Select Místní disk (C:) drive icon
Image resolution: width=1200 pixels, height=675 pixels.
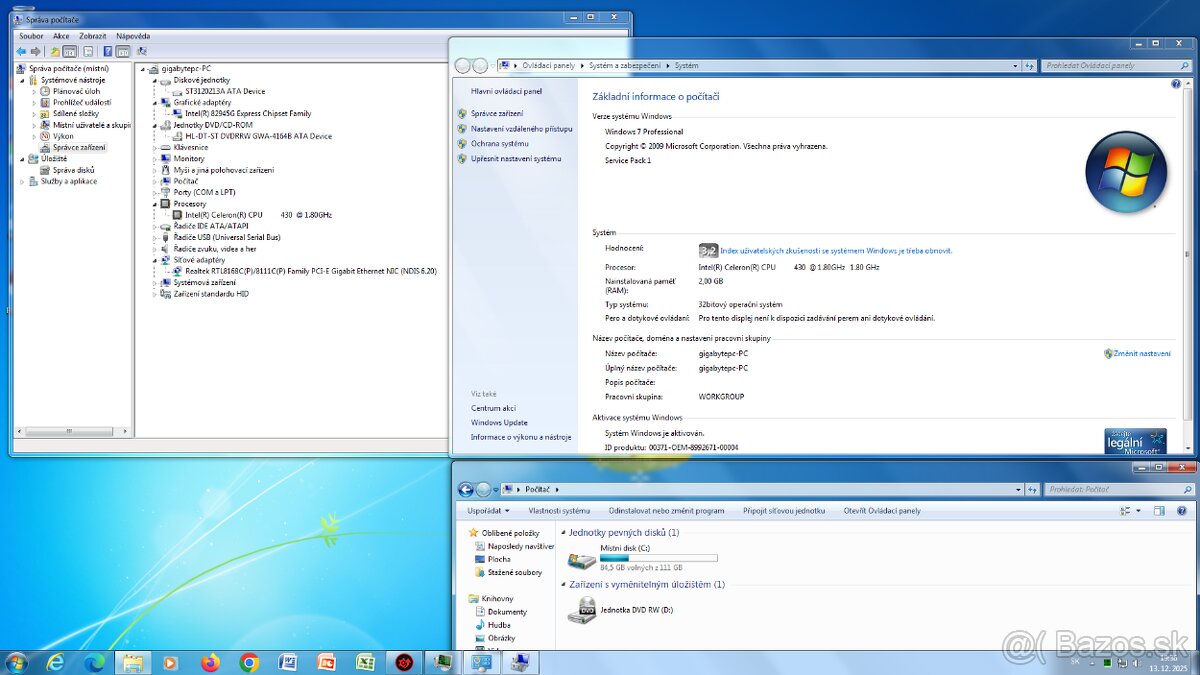tap(581, 561)
